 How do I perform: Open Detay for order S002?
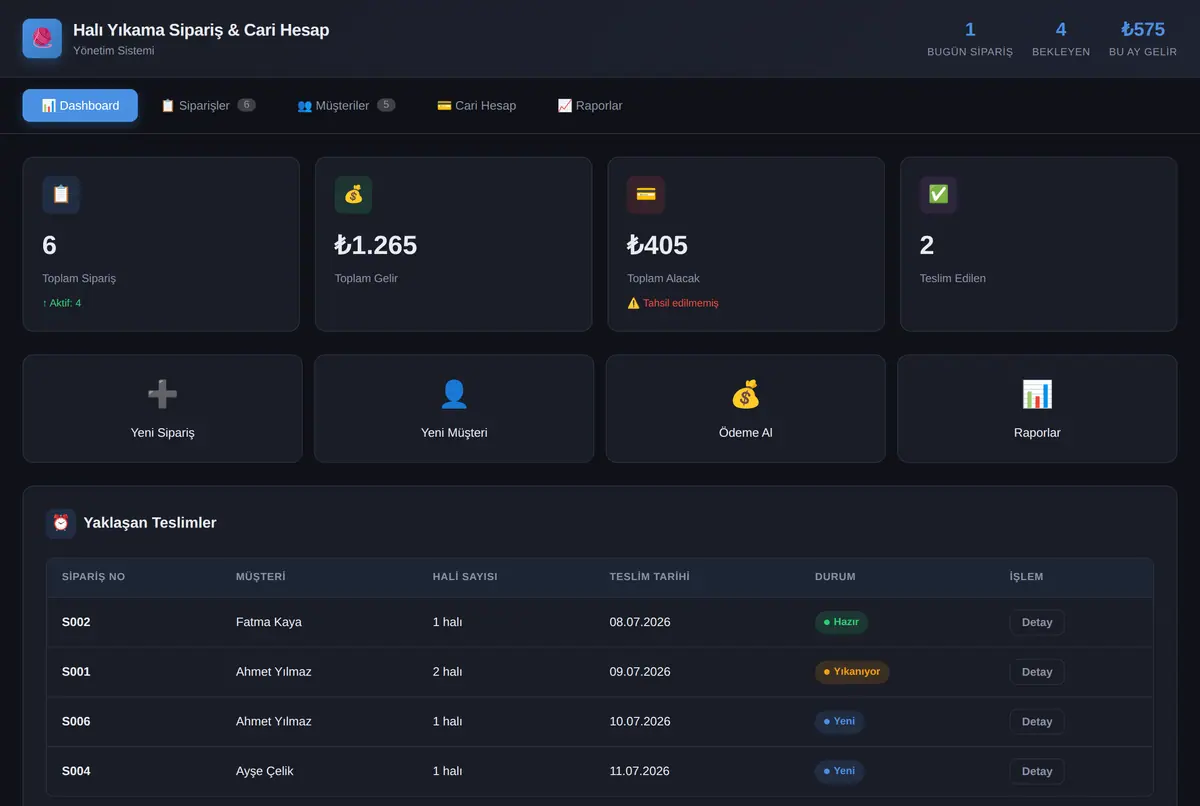coord(1037,622)
